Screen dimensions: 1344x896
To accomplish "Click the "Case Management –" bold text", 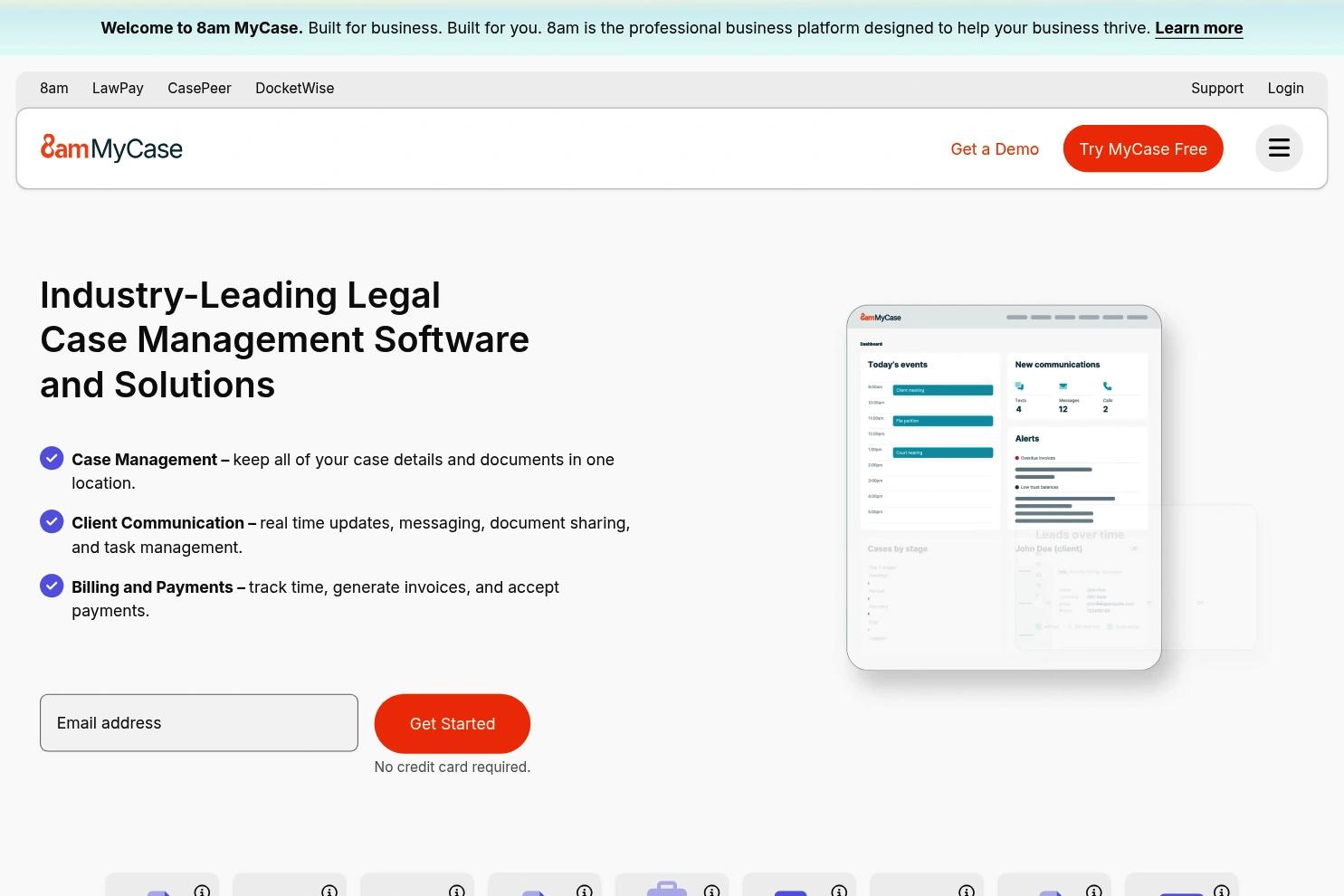I will point(150,460).
